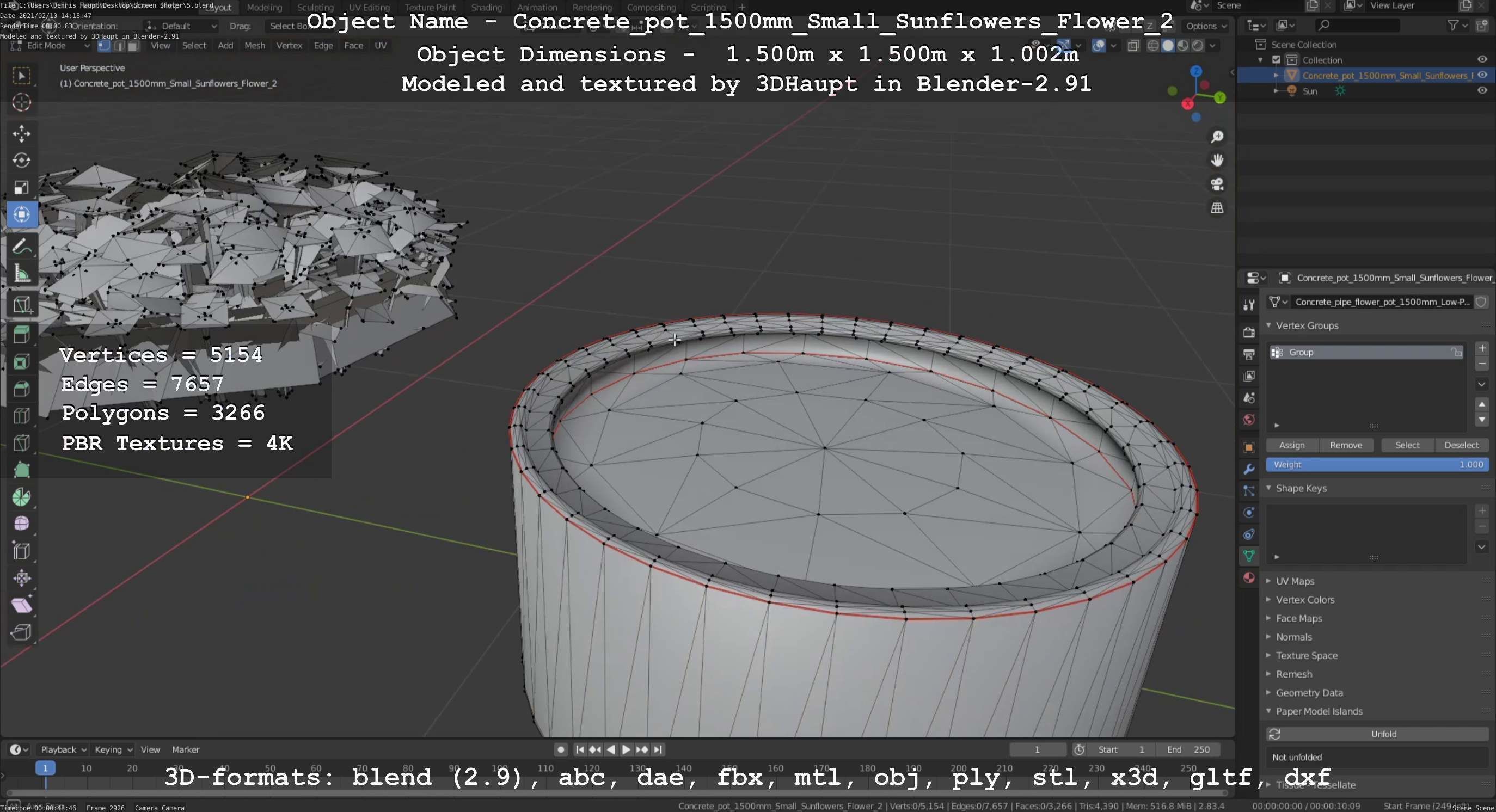
Task: Click the viewport pan hand icon
Action: pos(1217,160)
